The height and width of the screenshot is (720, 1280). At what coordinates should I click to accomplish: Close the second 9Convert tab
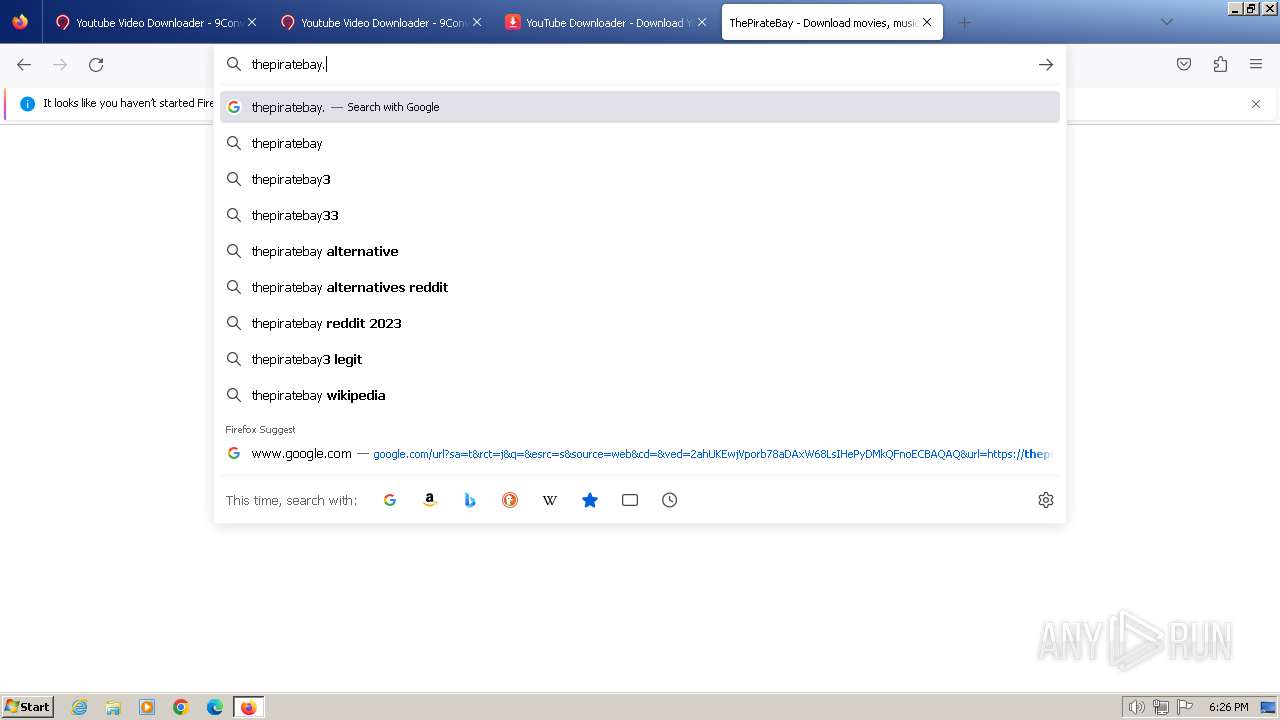(476, 22)
